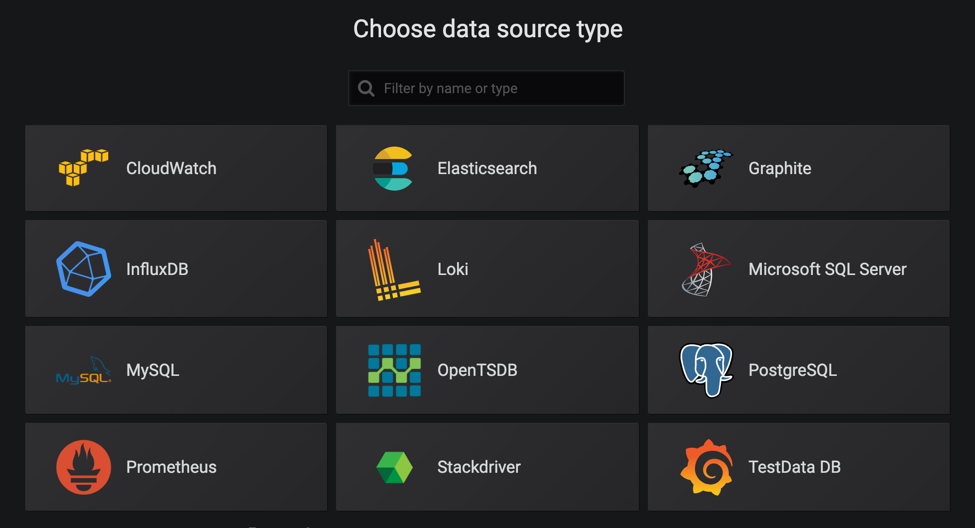
Task: Click the Stackdriver green hexagon icon
Action: tap(394, 467)
